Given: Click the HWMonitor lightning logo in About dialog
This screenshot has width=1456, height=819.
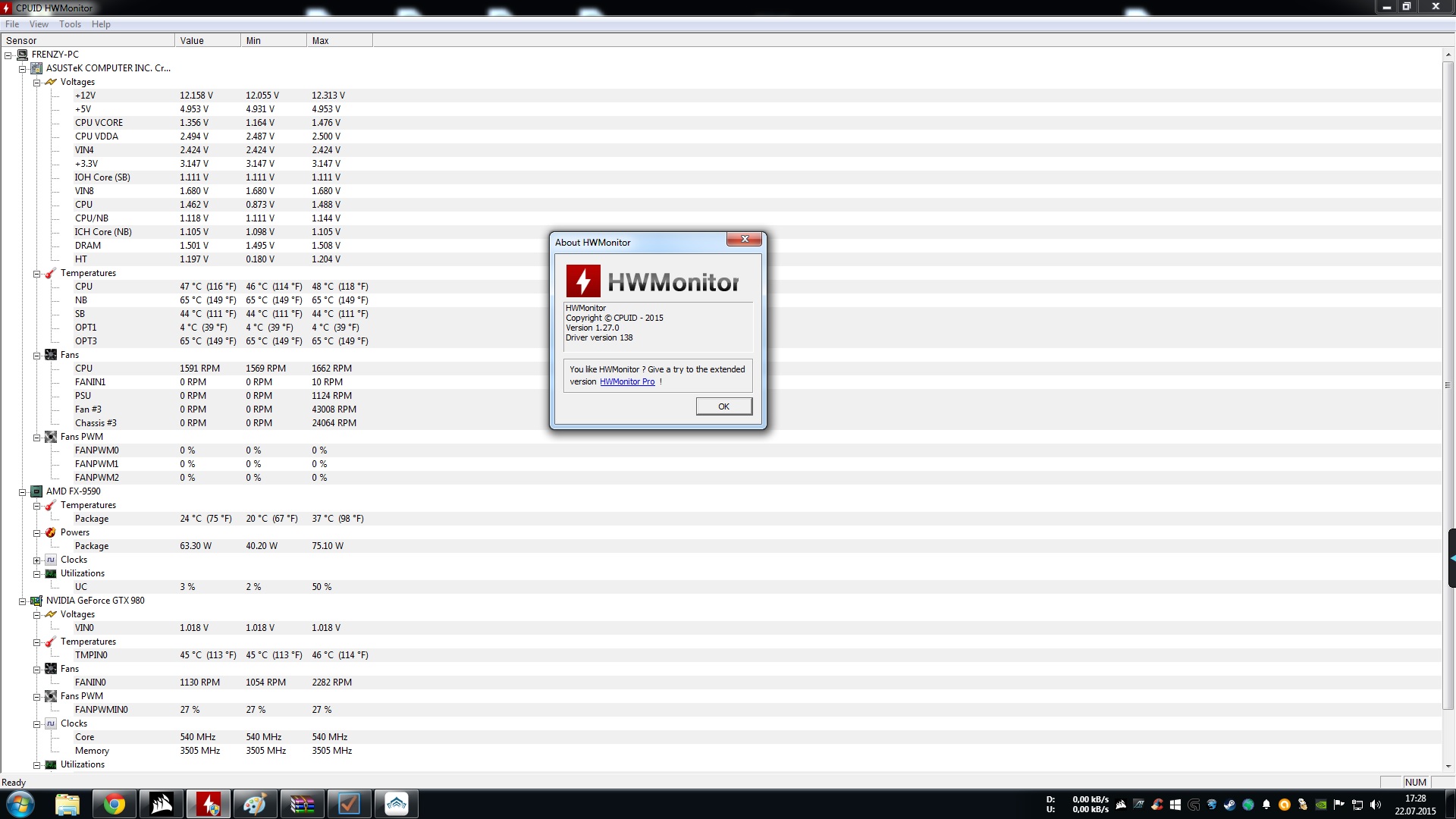Looking at the screenshot, I should [x=582, y=281].
